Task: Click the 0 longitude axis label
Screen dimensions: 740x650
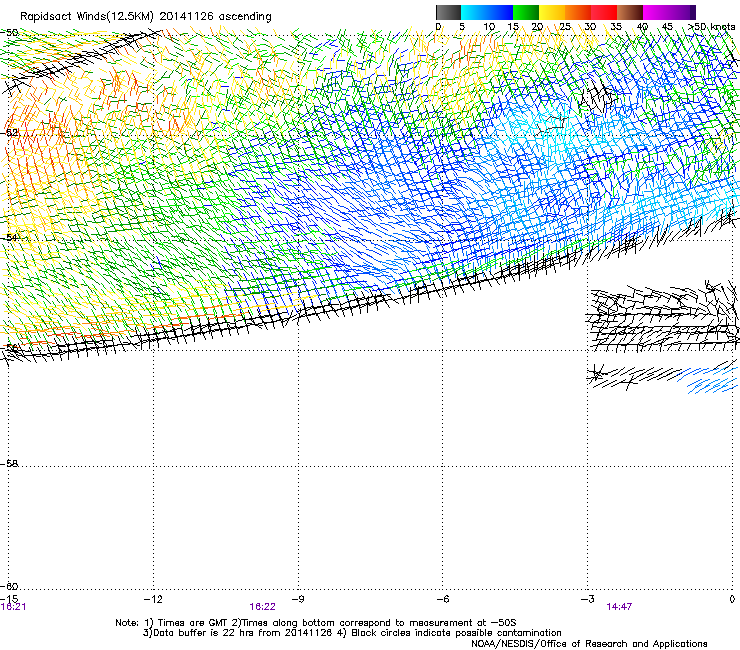Action: pyautogui.click(x=732, y=599)
